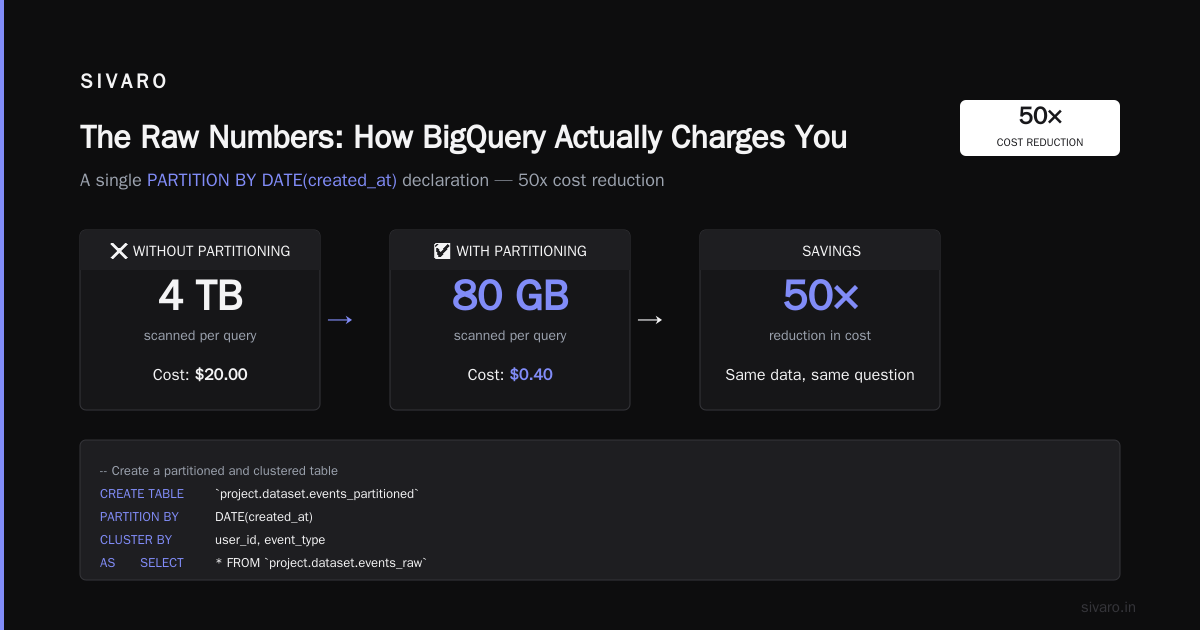Click the SQL comment line about partitioned table
The image size is (1200, 630).
coord(219,471)
